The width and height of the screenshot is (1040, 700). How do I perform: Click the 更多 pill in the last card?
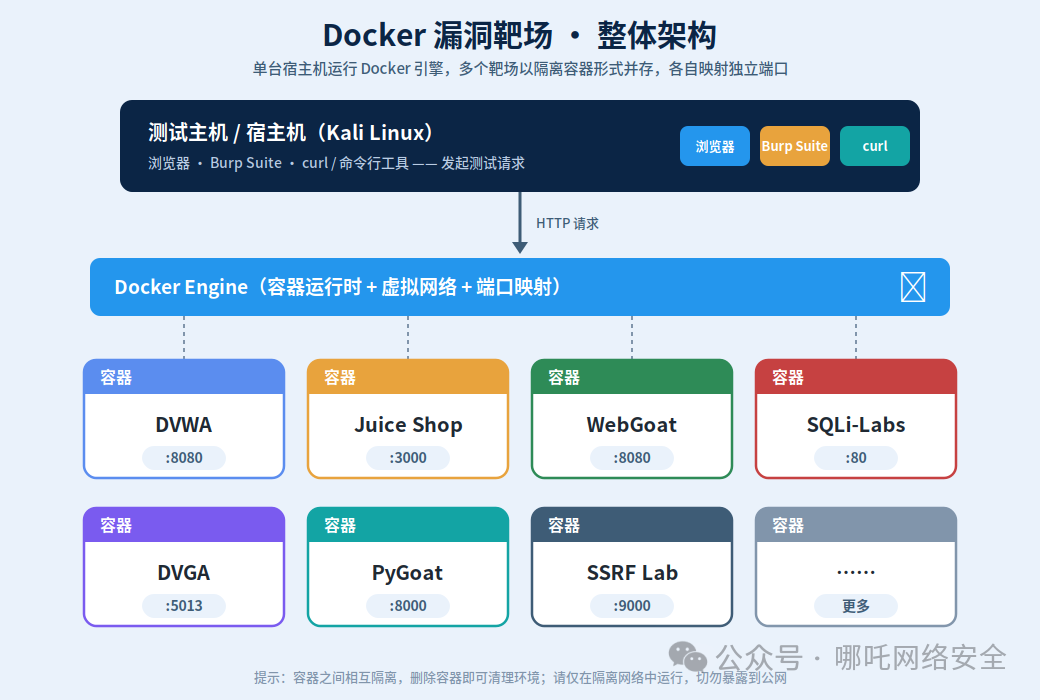[x=856, y=606]
